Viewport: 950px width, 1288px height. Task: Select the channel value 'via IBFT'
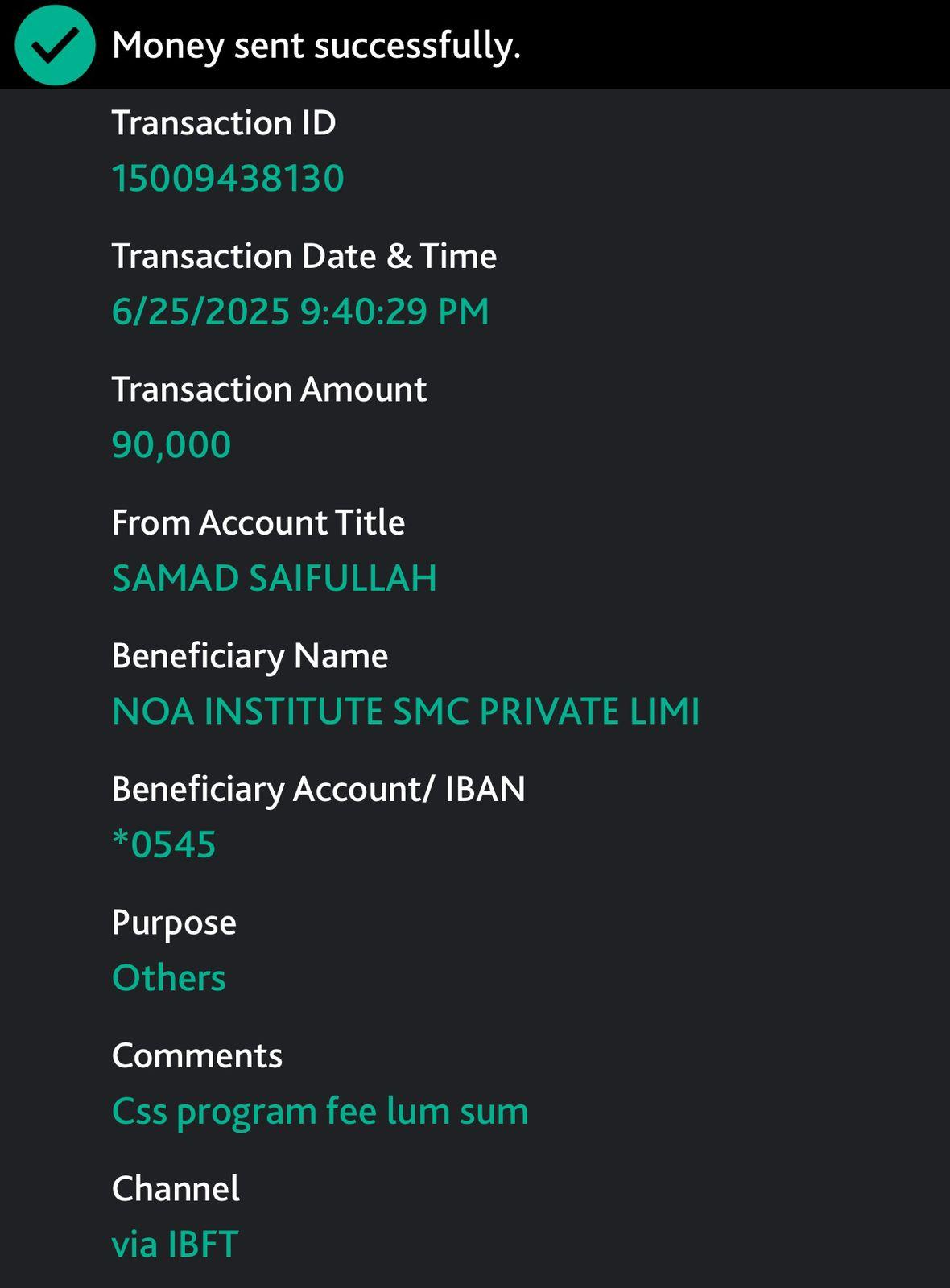(x=175, y=1244)
